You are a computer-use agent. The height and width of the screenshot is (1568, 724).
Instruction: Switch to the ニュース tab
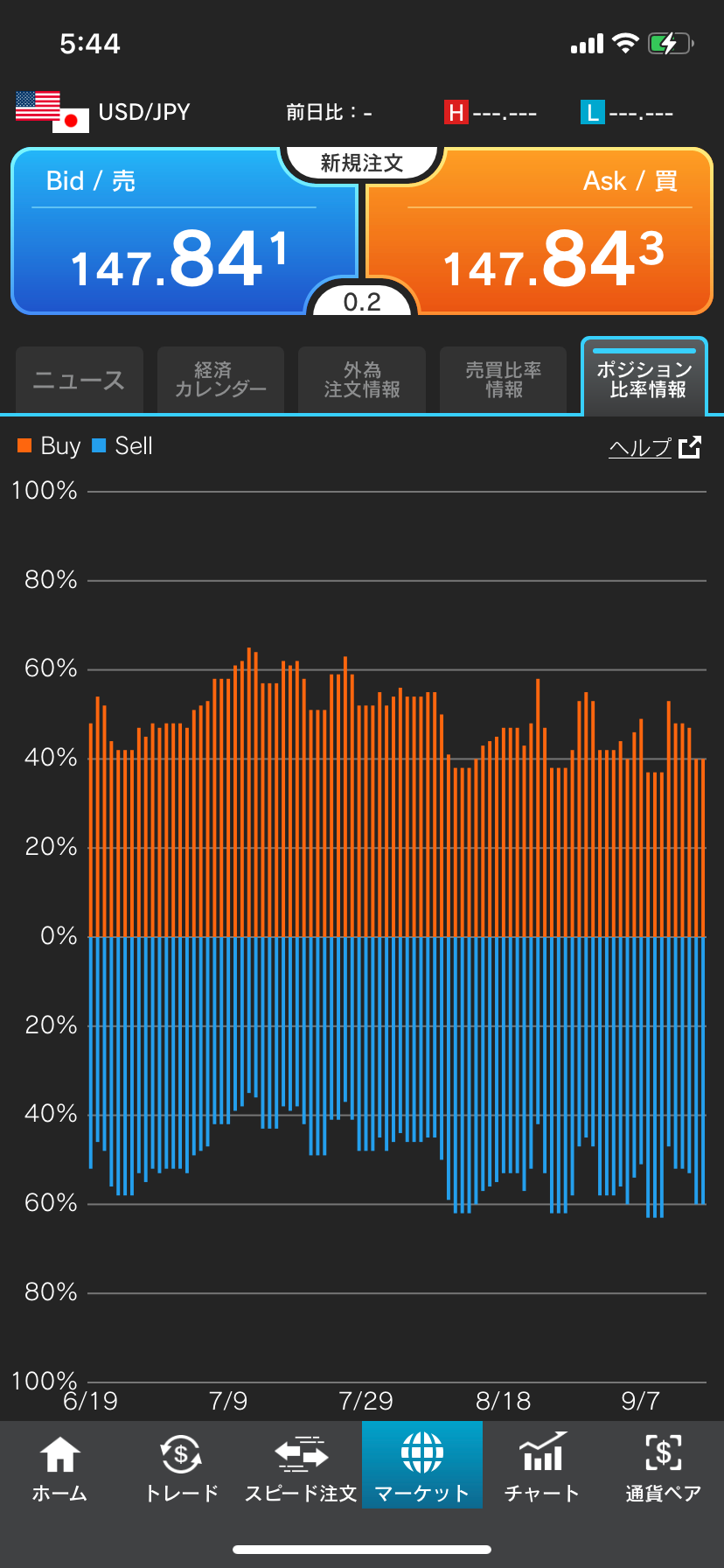[80, 381]
